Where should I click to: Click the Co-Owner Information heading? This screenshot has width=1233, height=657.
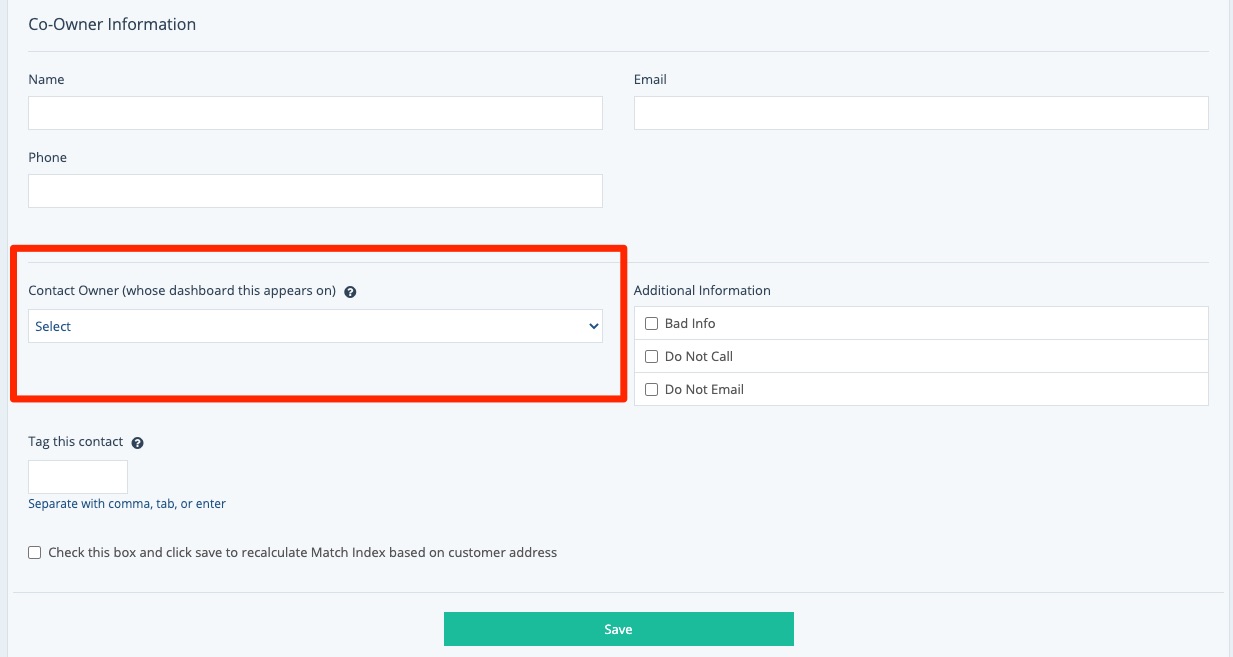coord(112,24)
